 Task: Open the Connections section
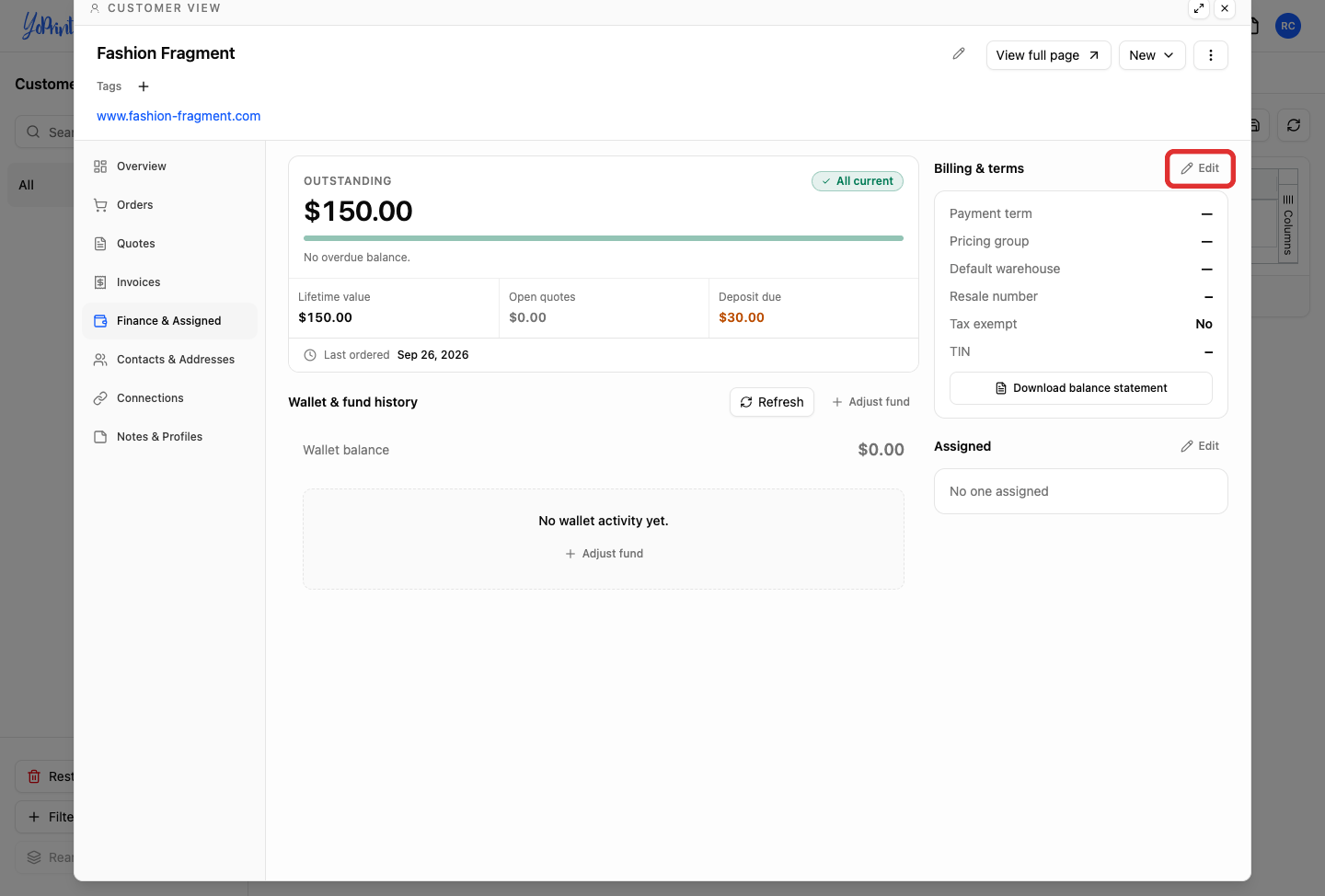(170, 398)
